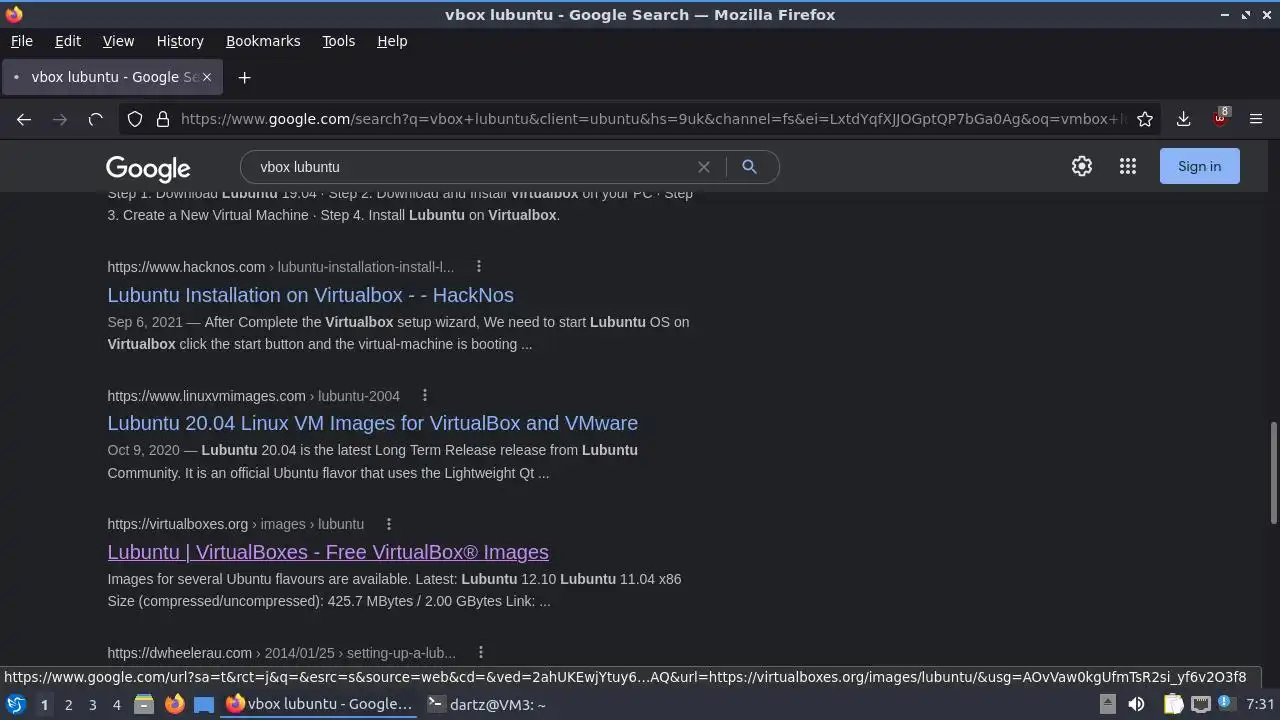
Task: Click the 7:31 taskbar clock
Action: pos(1260,704)
